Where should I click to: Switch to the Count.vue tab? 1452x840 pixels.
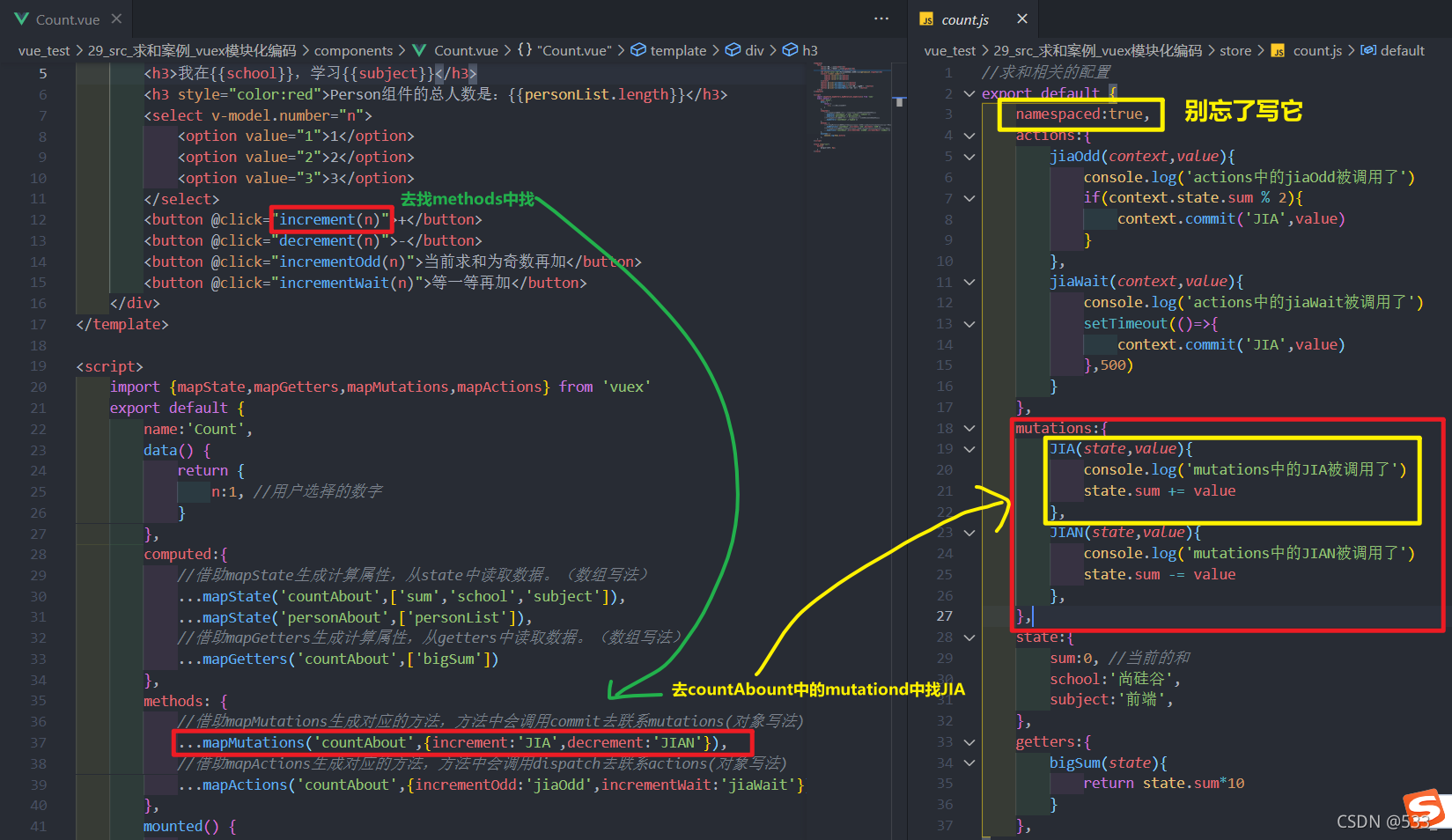pyautogui.click(x=68, y=19)
